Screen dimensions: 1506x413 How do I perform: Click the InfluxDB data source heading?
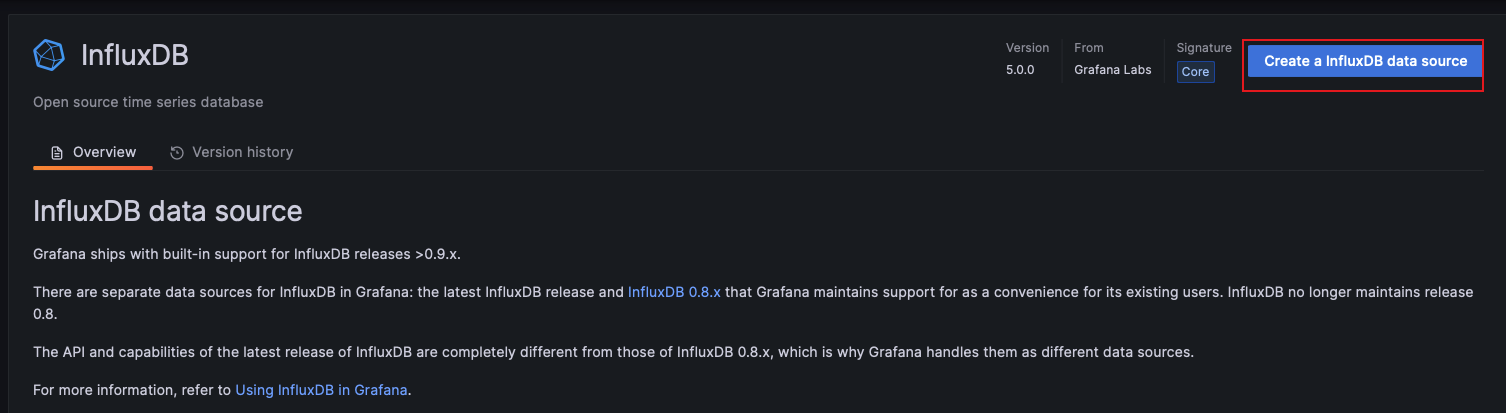[x=168, y=211]
